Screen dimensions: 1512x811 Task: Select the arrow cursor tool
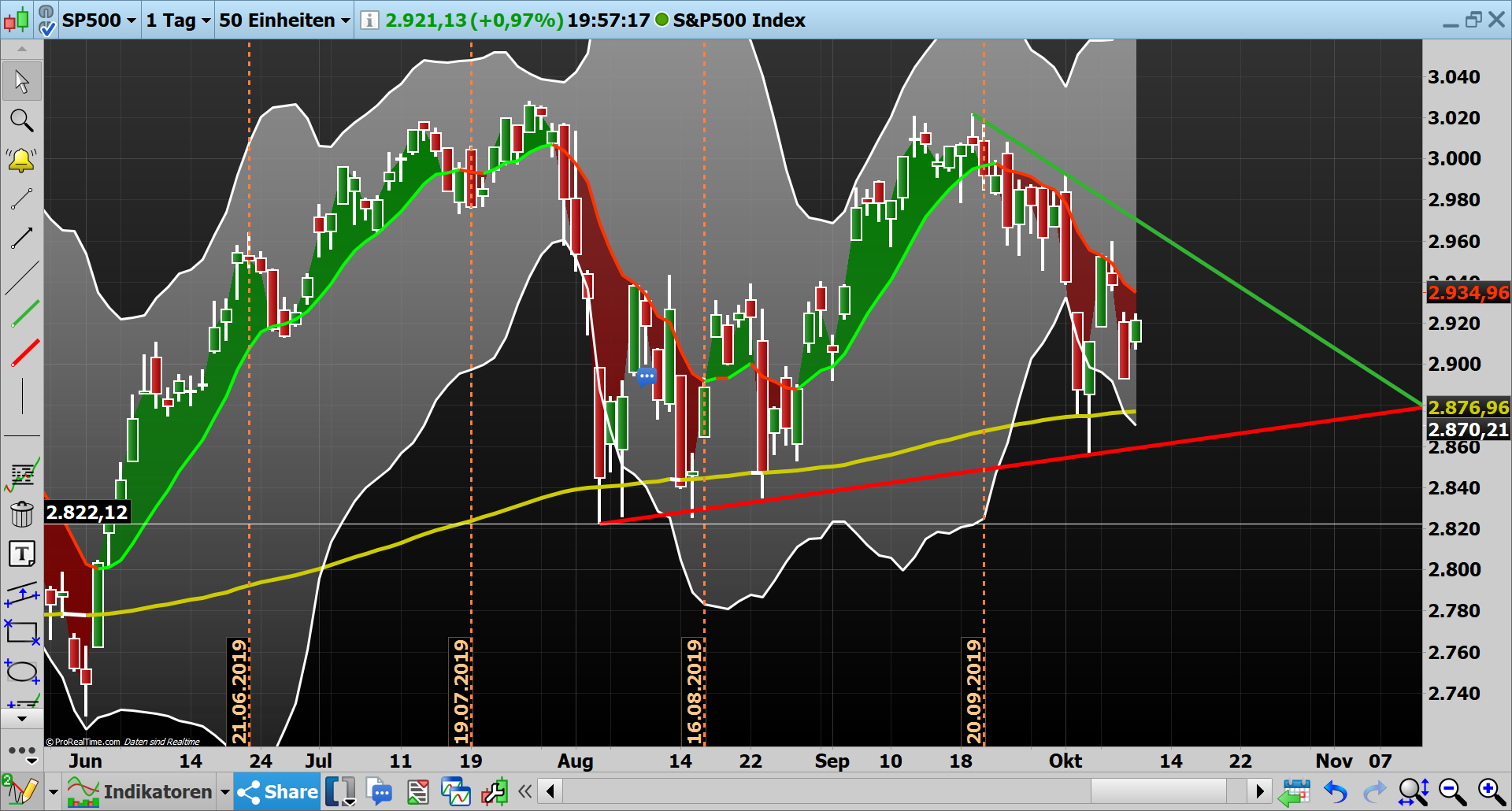tap(22, 82)
